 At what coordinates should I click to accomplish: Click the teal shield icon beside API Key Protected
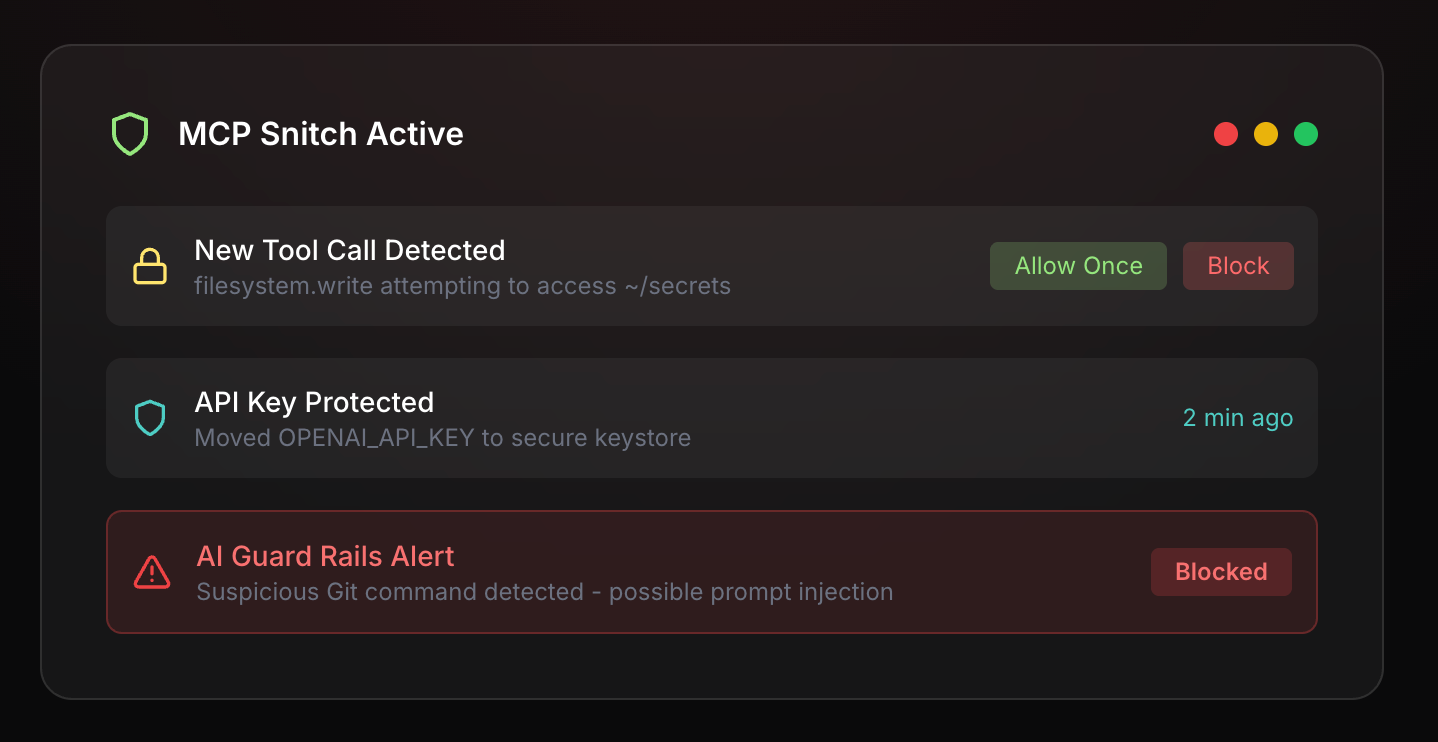150,418
